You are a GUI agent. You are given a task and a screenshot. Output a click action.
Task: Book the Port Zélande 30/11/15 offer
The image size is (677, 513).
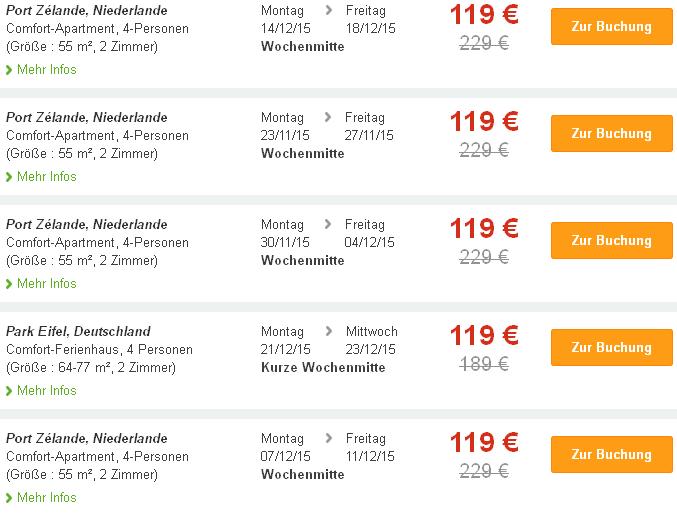611,240
